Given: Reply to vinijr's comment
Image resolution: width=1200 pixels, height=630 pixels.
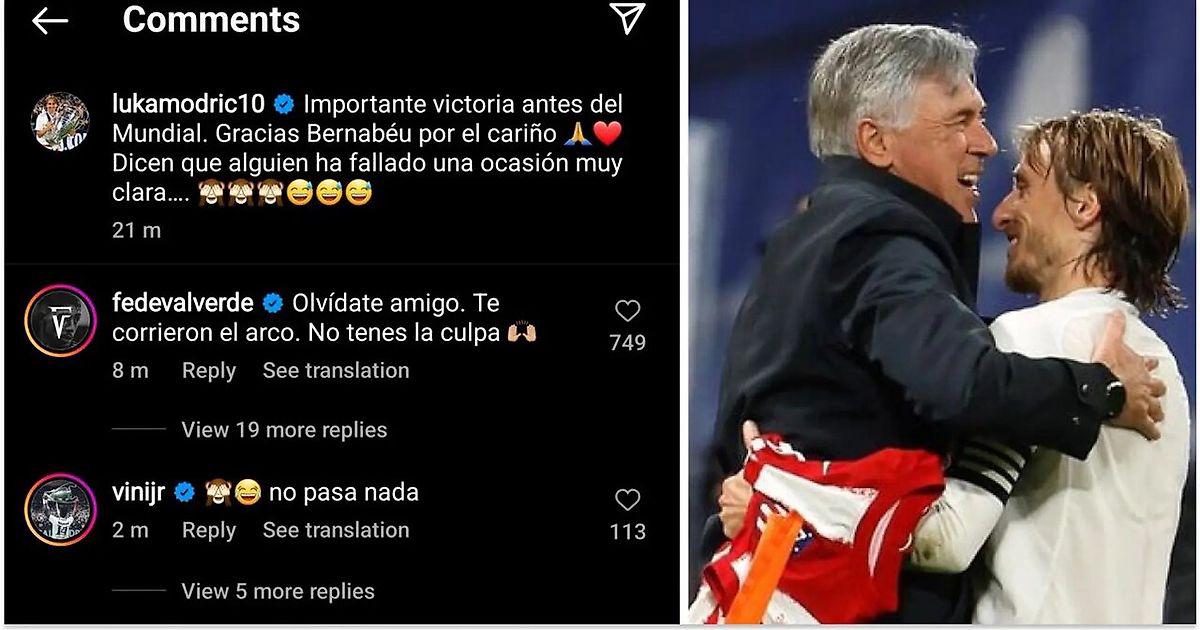Looking at the screenshot, I should (209, 530).
